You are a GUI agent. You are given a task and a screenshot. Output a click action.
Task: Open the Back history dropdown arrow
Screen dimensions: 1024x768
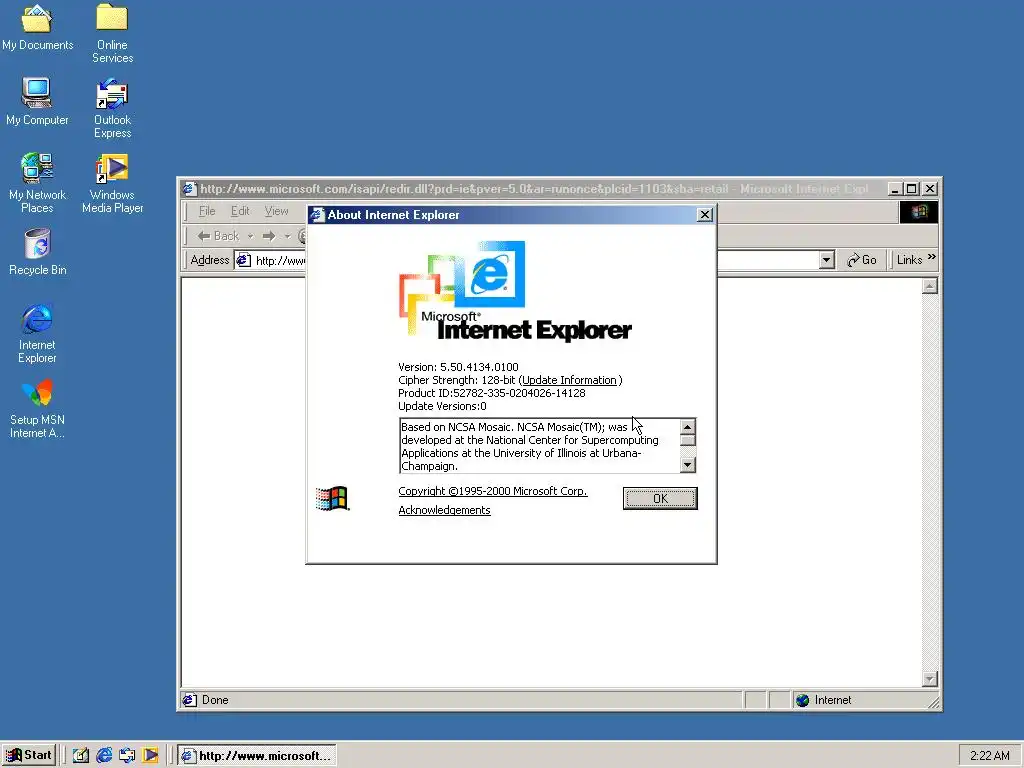(x=250, y=236)
